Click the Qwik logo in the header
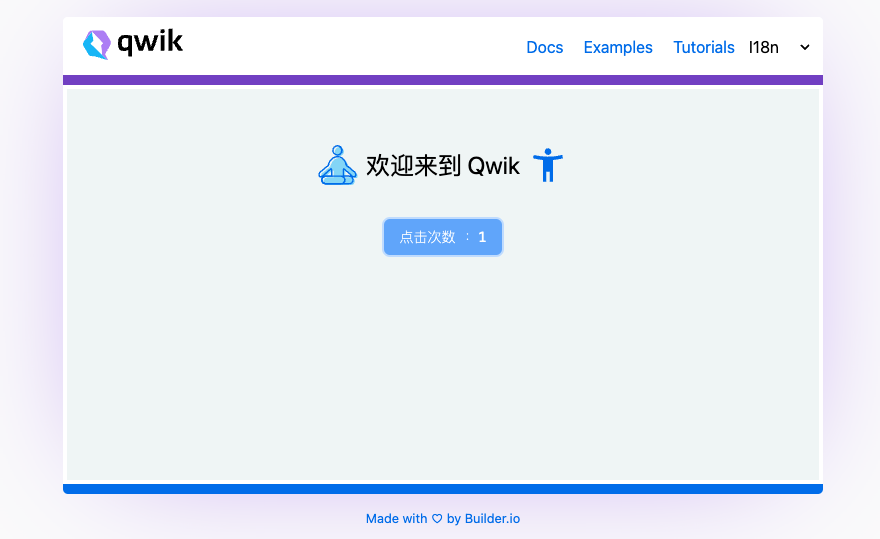 133,44
